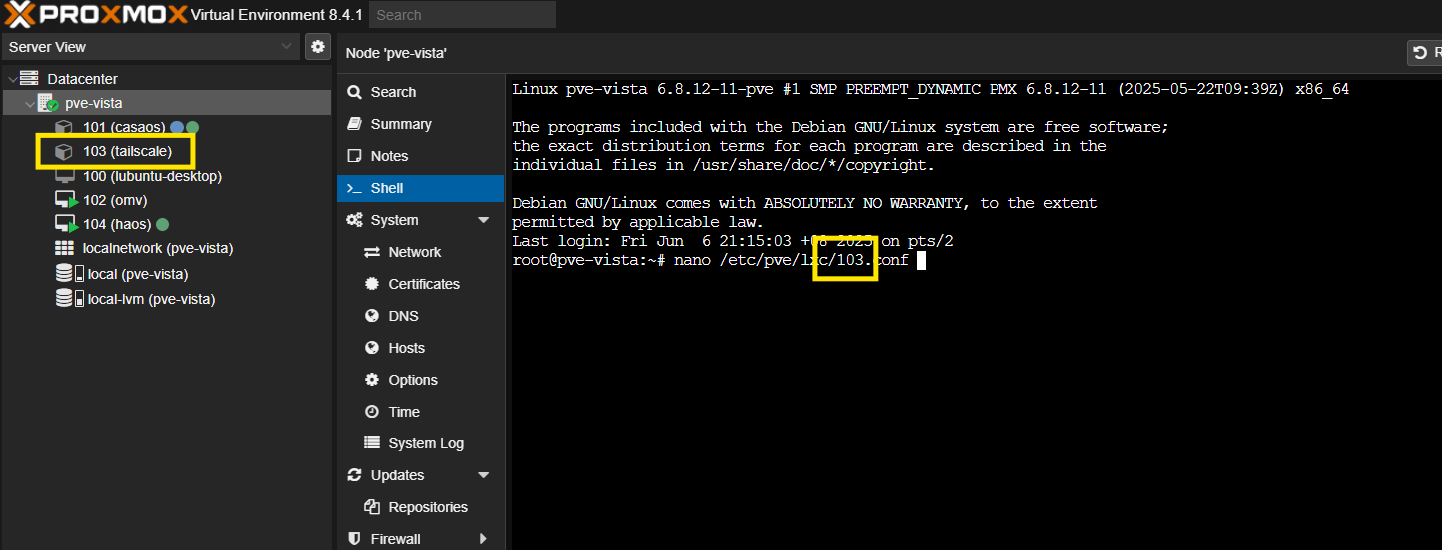Open the tree settings gear button

(x=318, y=46)
